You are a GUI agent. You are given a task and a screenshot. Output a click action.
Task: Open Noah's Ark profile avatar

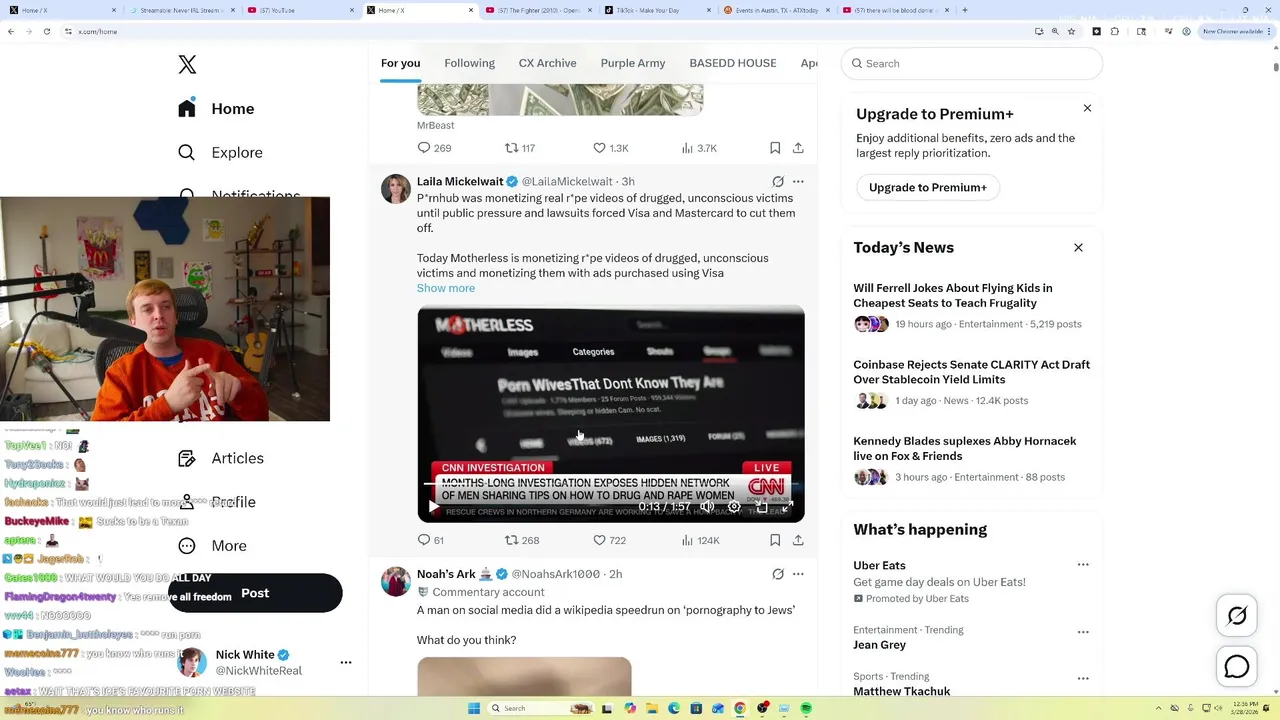tap(396, 581)
